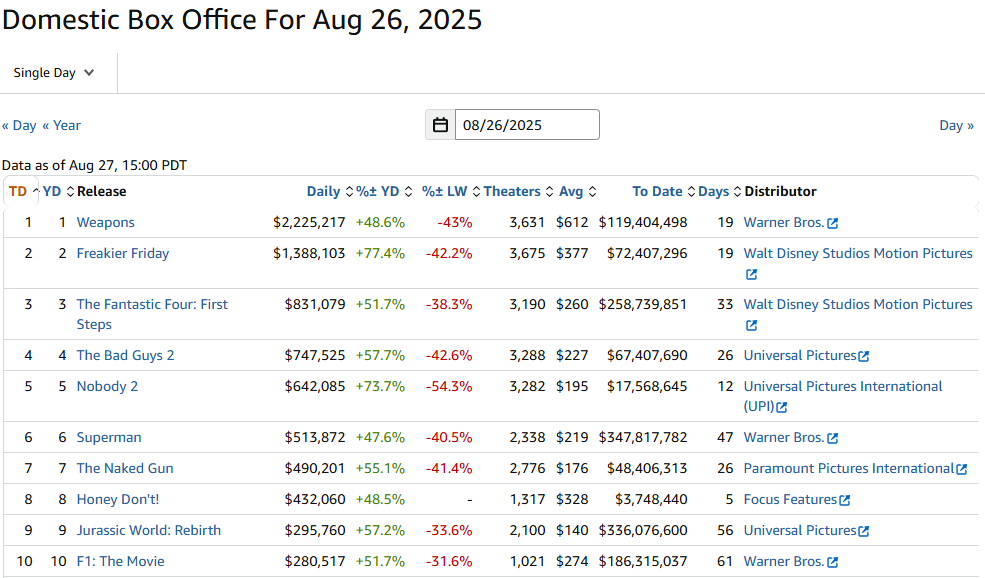
Task: Open Universal Pictures link for The Bad Guys 2
Action: (x=800, y=355)
